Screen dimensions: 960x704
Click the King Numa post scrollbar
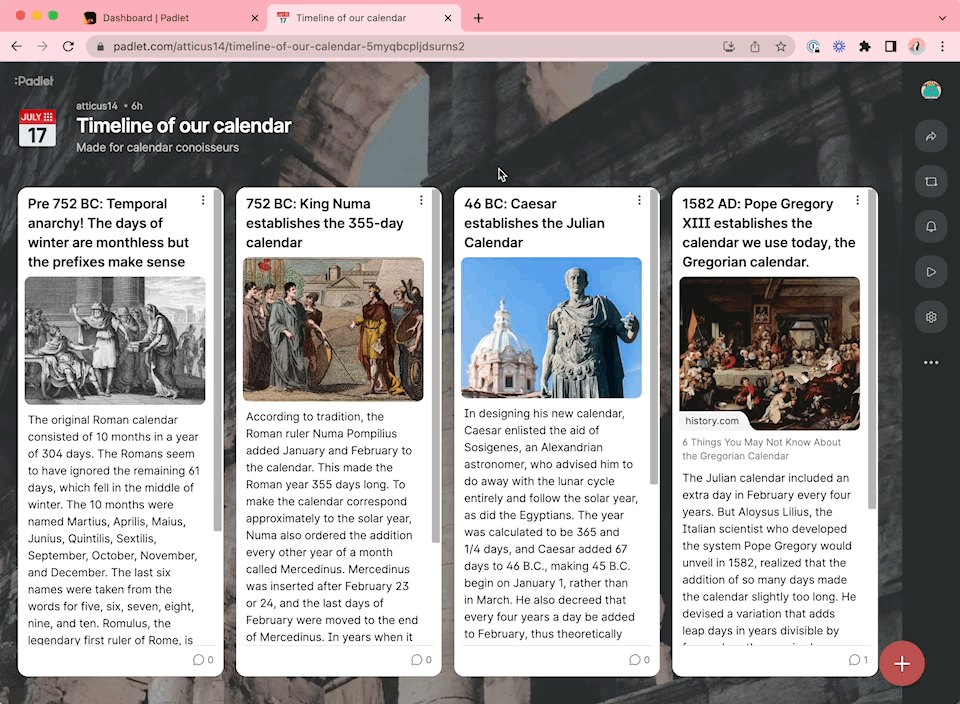click(435, 366)
